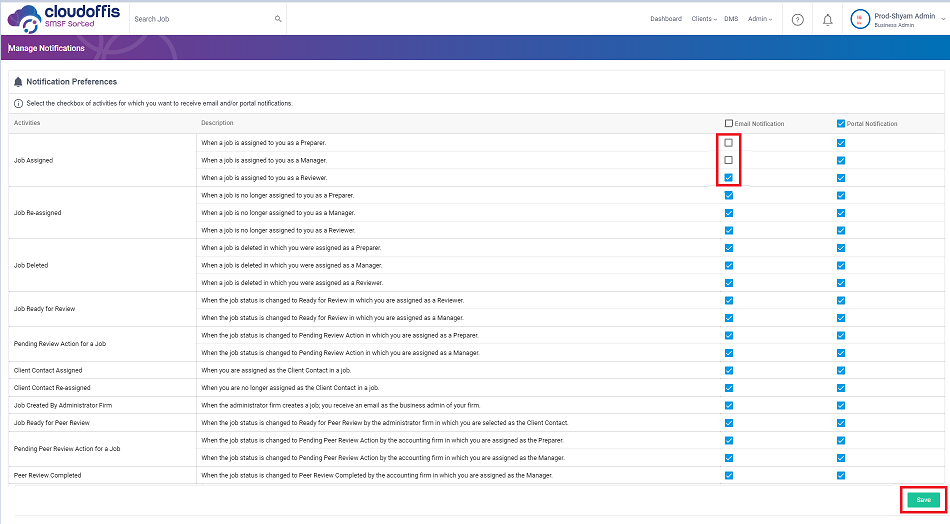The height and width of the screenshot is (524, 950).
Task: Uncheck email for Pending Review Action as Preparer
Action: [x=729, y=336]
